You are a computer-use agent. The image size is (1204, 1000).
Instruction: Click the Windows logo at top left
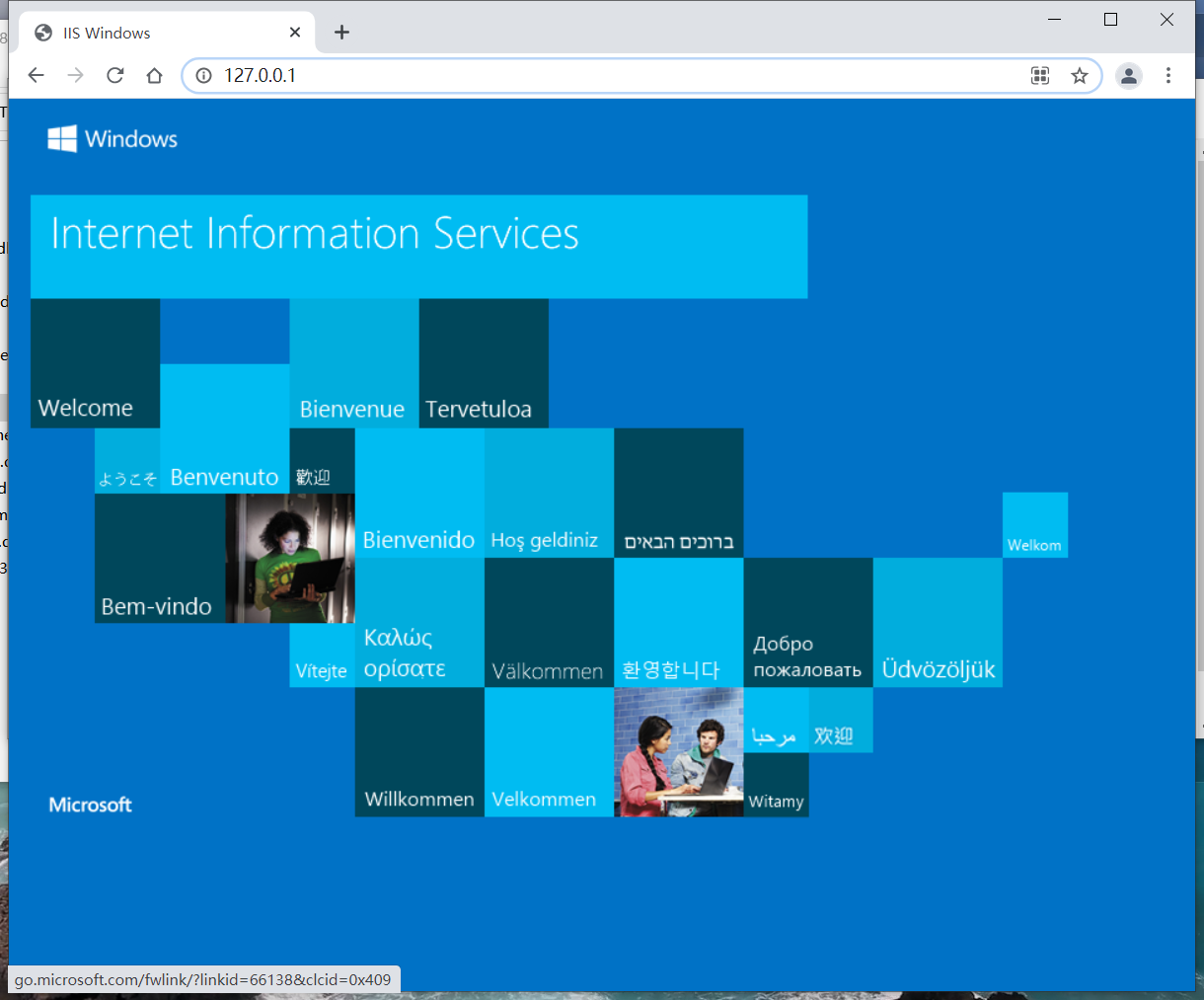tap(113, 138)
